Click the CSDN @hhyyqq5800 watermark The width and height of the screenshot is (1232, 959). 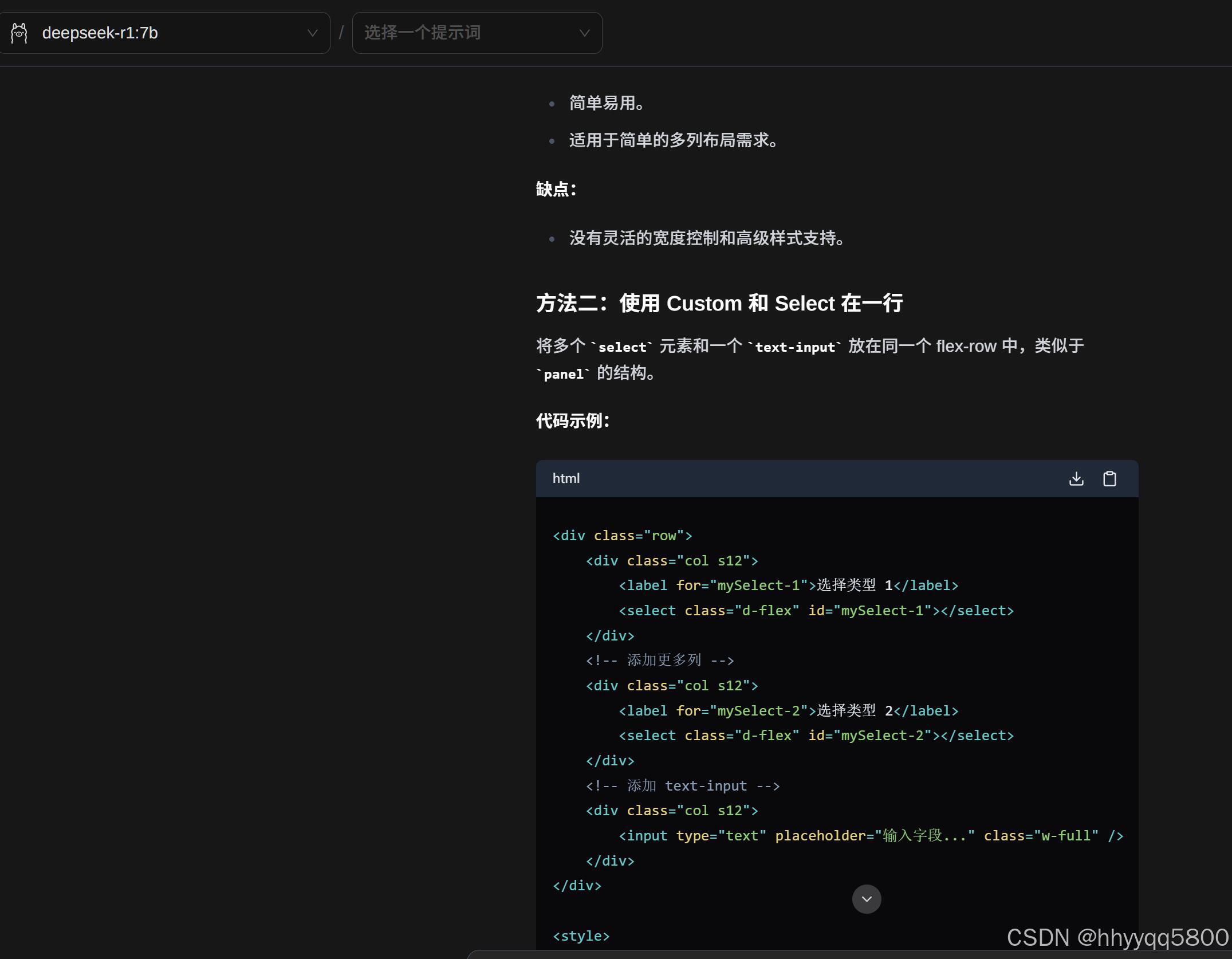click(1117, 937)
